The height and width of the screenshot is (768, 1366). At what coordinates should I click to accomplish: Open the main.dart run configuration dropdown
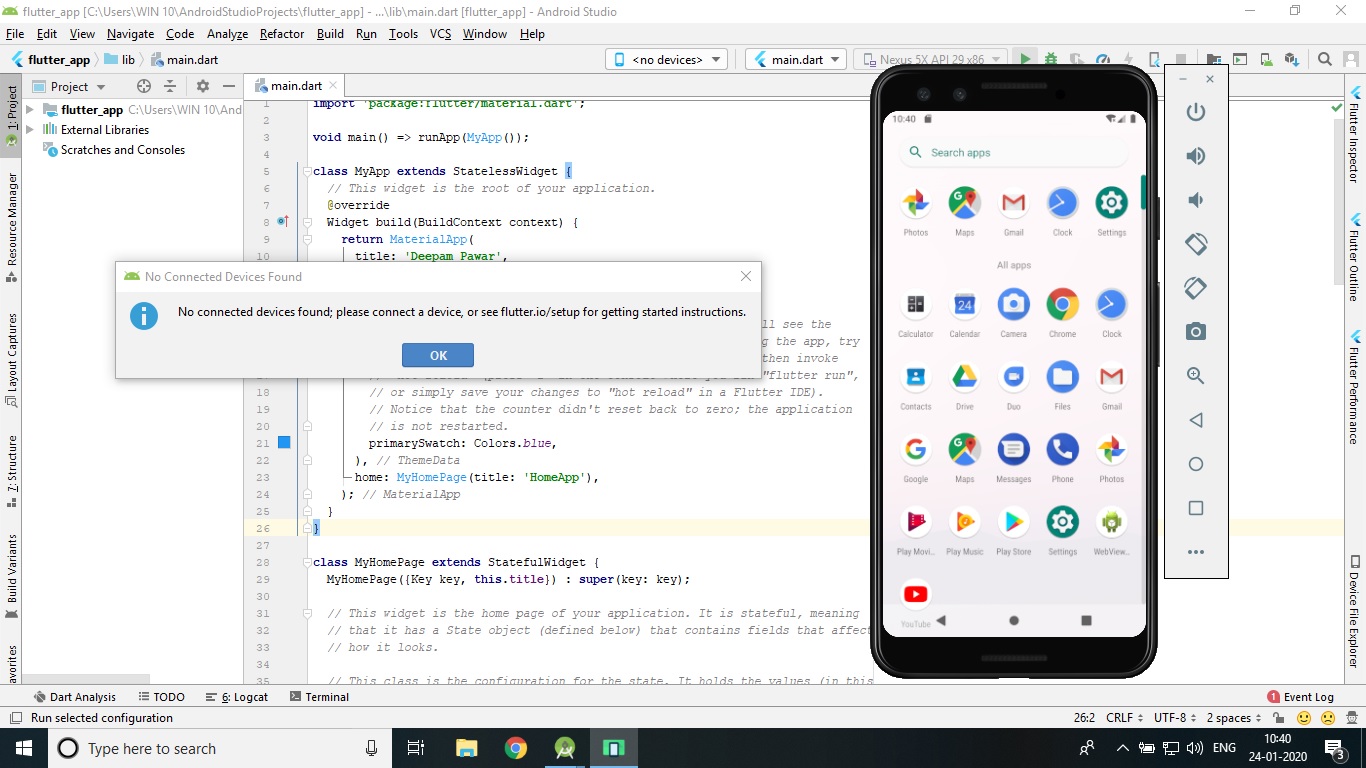(796, 59)
